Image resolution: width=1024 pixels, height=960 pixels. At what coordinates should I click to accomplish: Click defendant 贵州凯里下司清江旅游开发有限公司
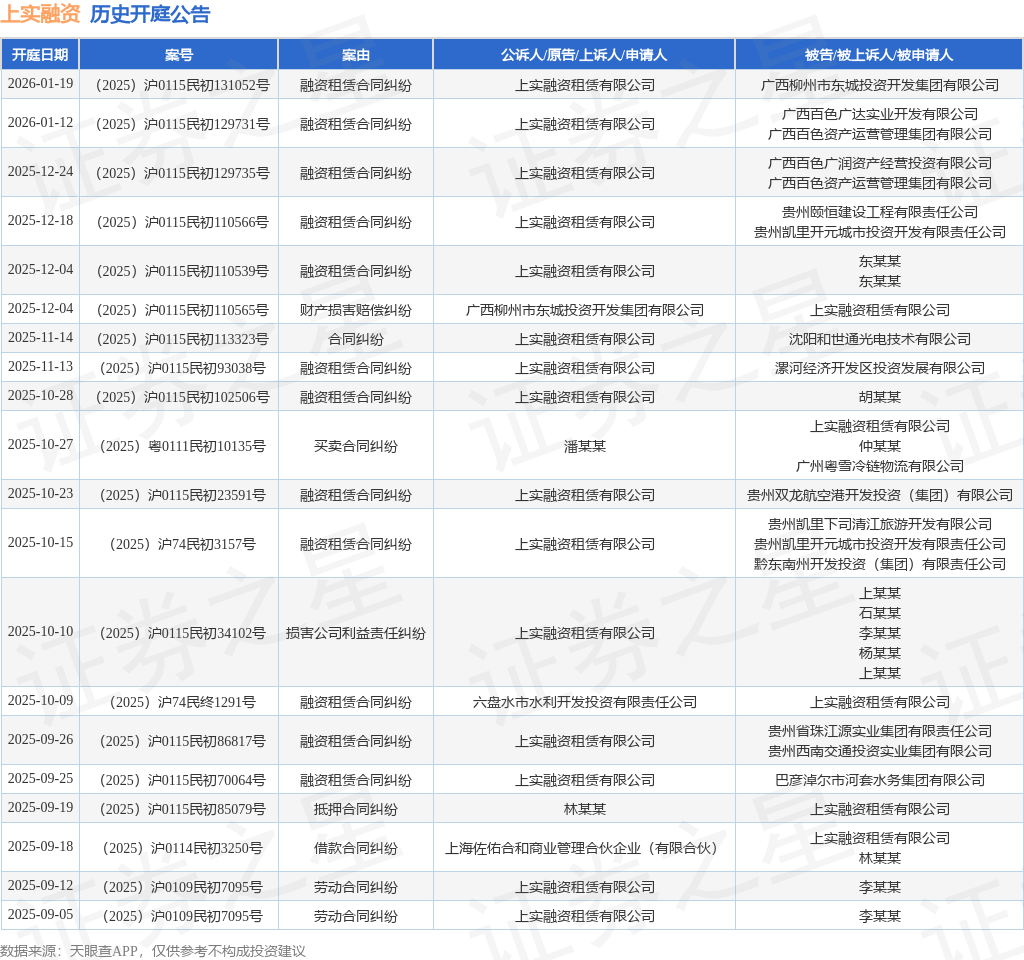[x=880, y=524]
